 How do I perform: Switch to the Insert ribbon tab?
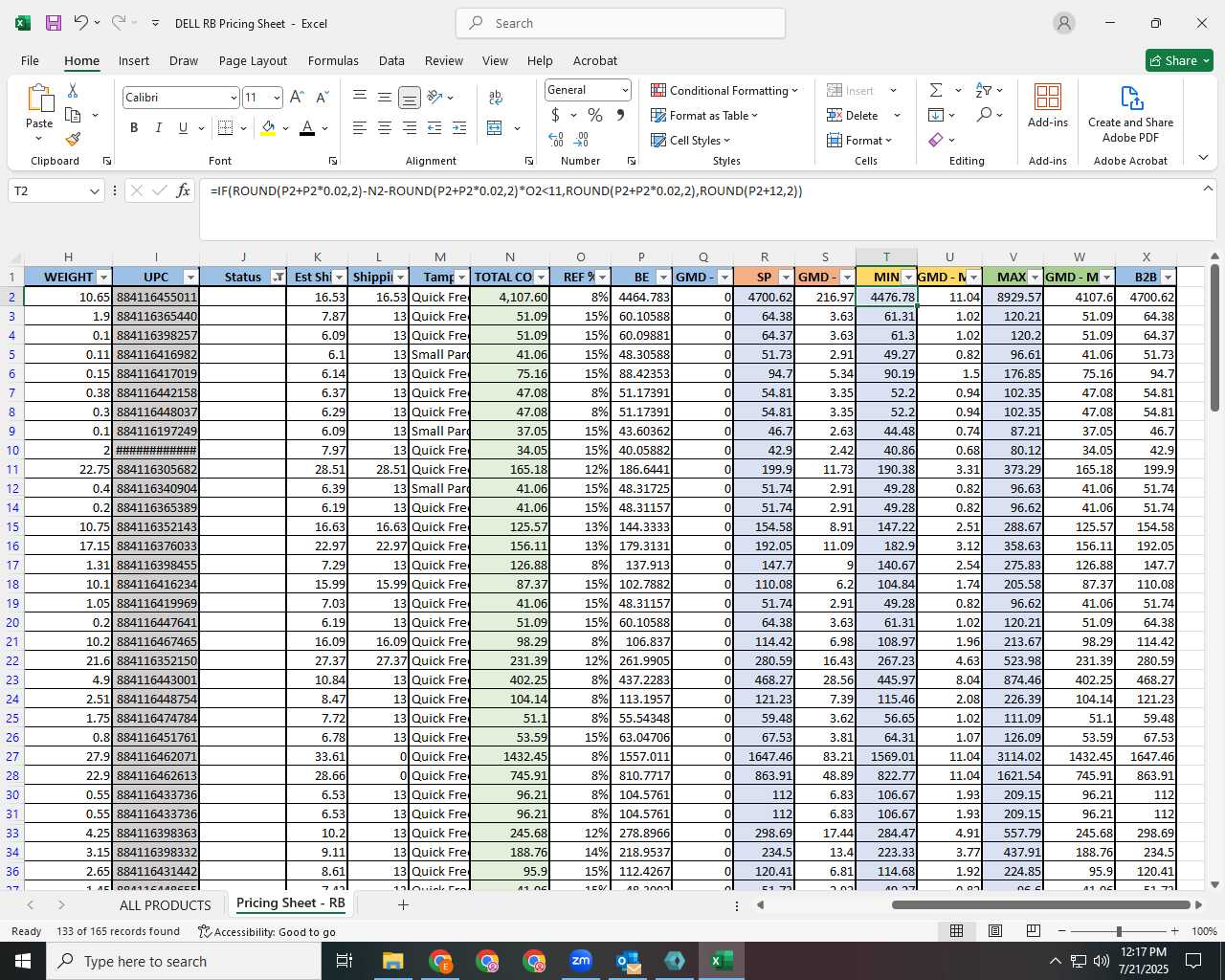pos(134,60)
